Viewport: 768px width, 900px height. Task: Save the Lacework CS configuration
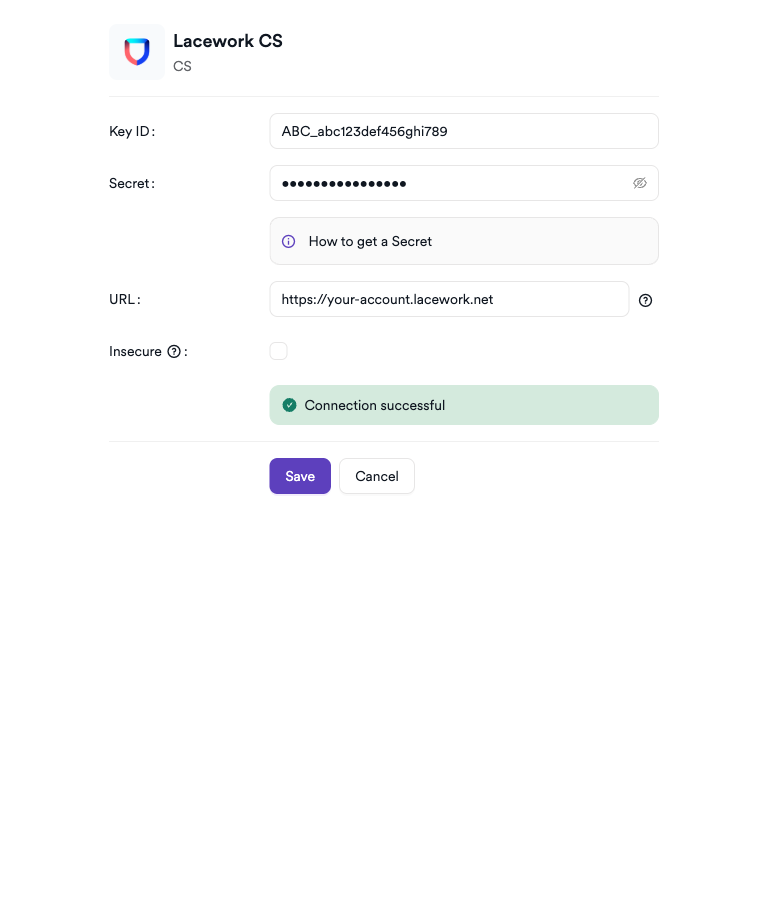click(300, 476)
